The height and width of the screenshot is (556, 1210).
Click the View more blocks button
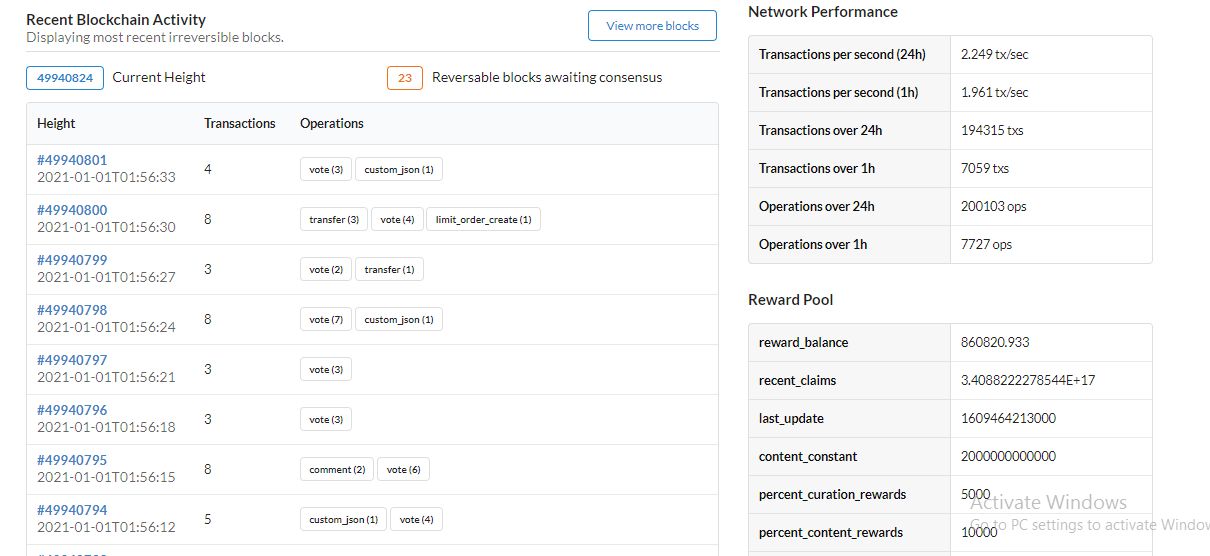(x=652, y=26)
